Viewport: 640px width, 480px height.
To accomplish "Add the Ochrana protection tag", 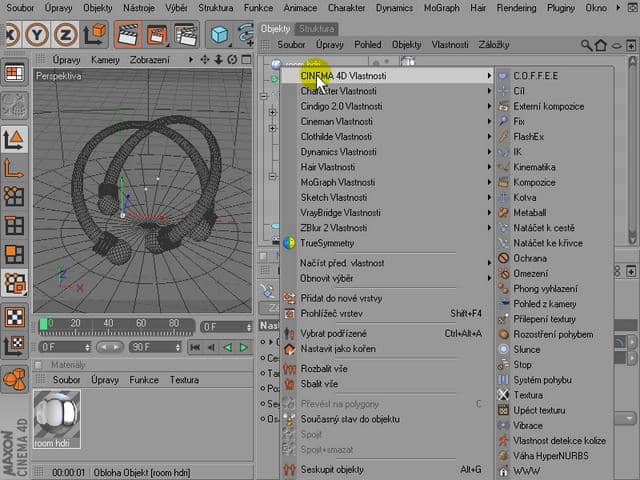I will 554,258.
